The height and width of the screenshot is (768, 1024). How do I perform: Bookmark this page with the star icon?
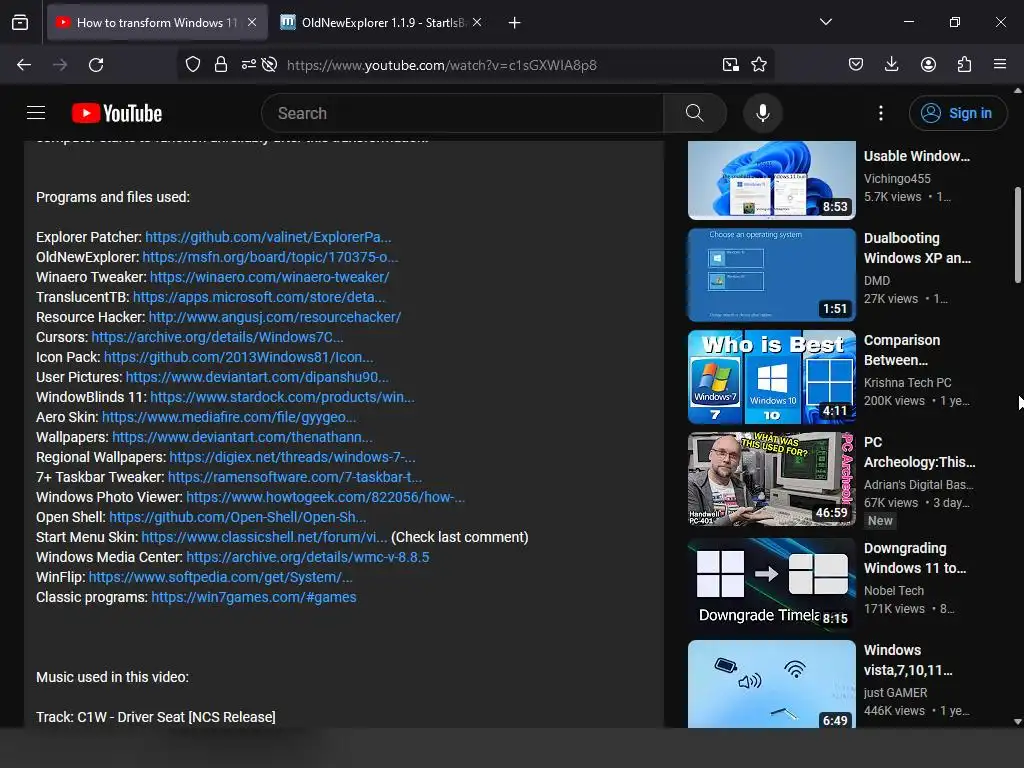click(x=759, y=65)
